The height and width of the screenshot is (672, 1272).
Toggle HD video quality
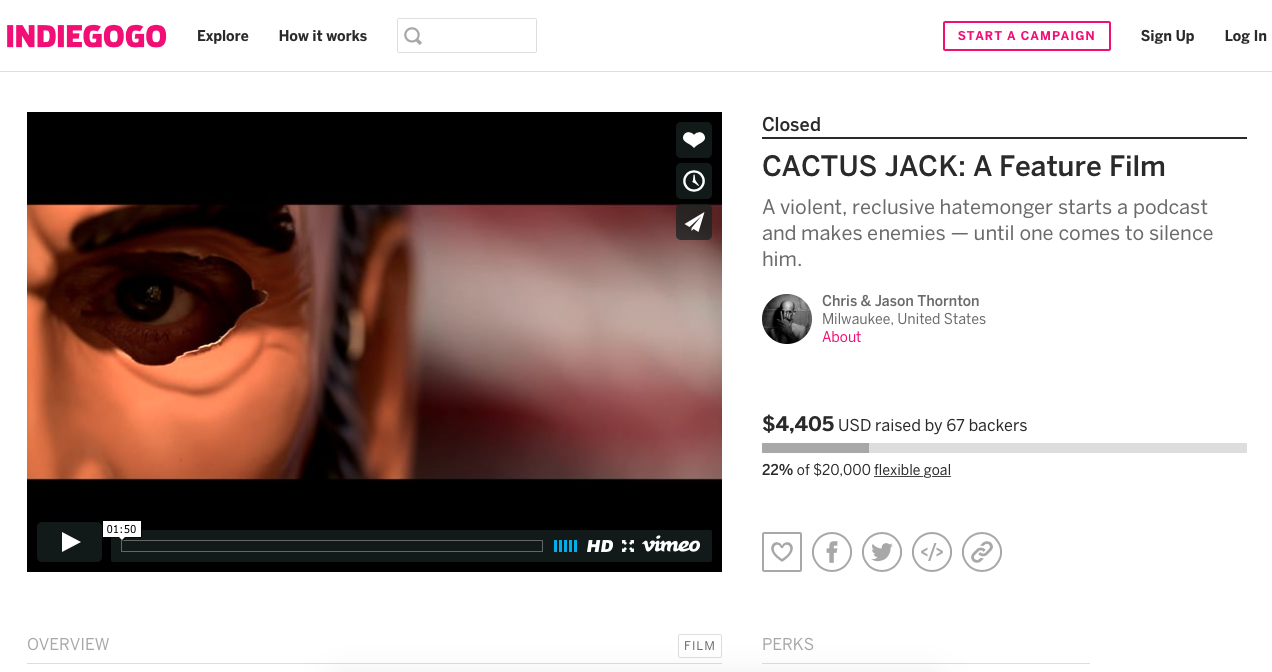point(599,546)
